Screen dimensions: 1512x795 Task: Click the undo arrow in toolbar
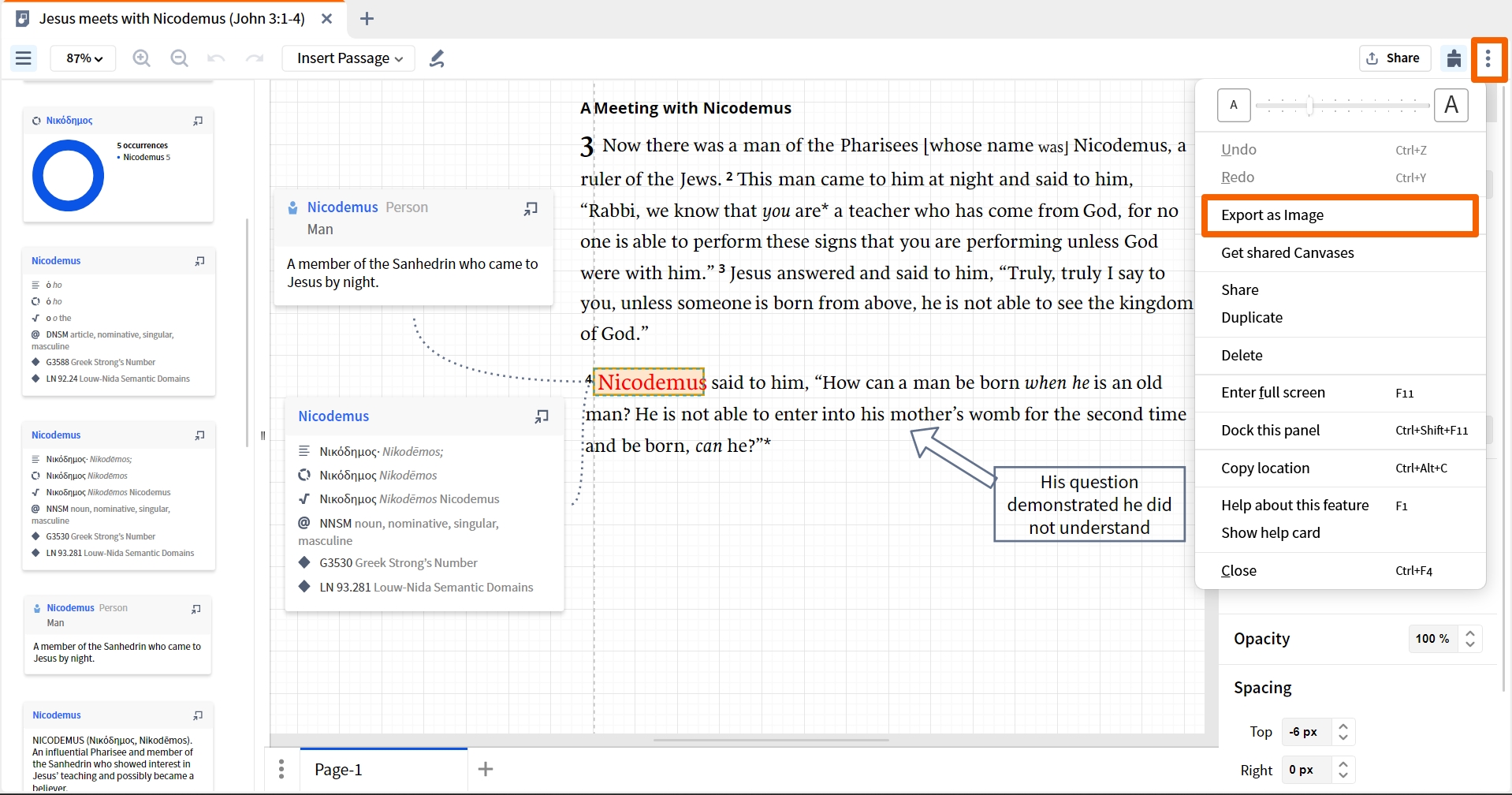(216, 58)
